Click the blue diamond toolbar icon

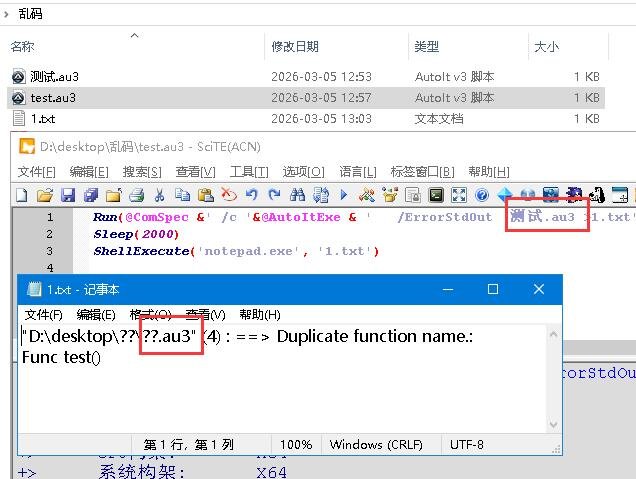point(505,195)
